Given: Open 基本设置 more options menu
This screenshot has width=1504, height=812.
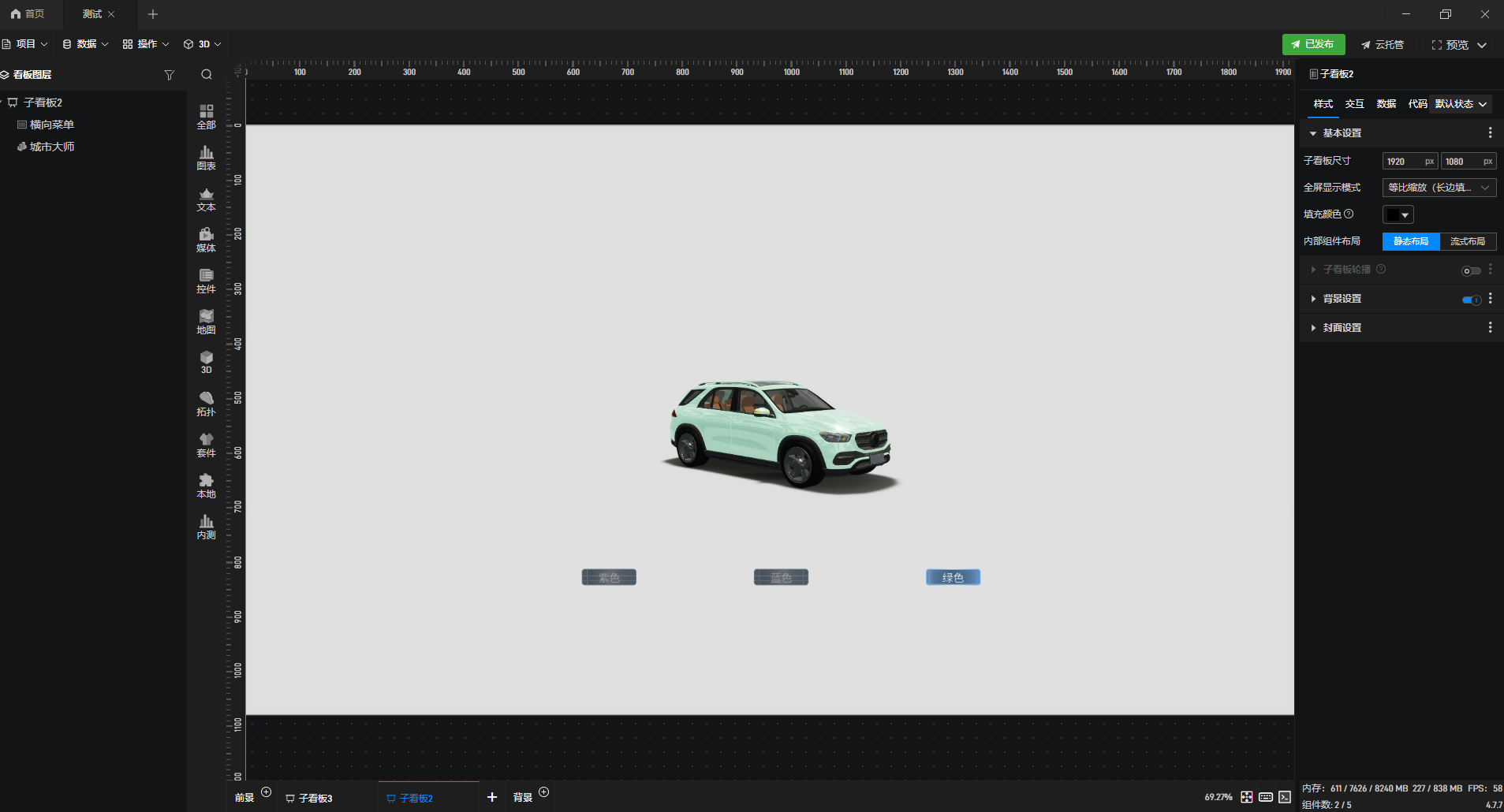Looking at the screenshot, I should click(x=1490, y=132).
